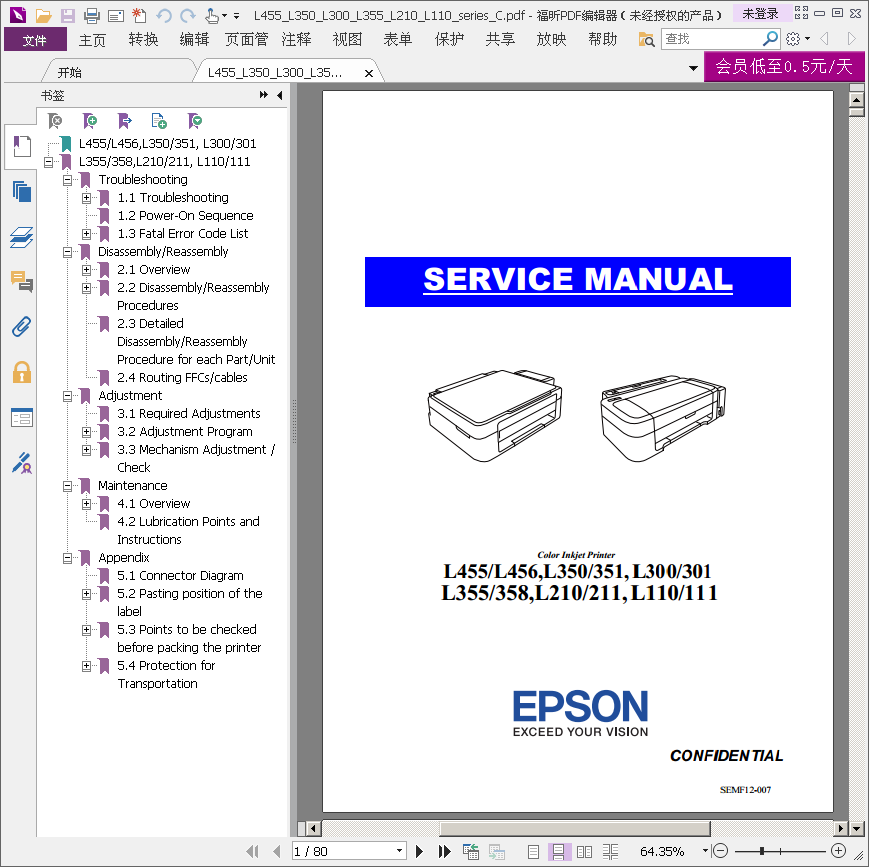The width and height of the screenshot is (869, 867).
Task: Collapse the Troubleshooting bookmark
Action: point(68,180)
